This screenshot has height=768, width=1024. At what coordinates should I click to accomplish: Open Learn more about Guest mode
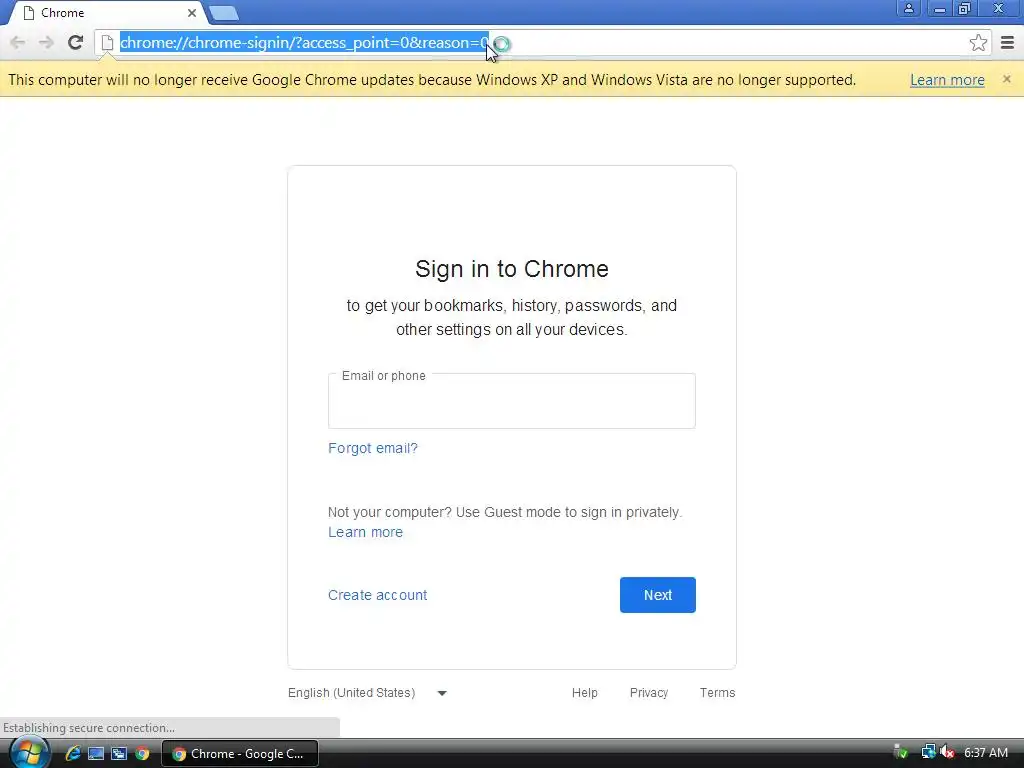(x=365, y=532)
